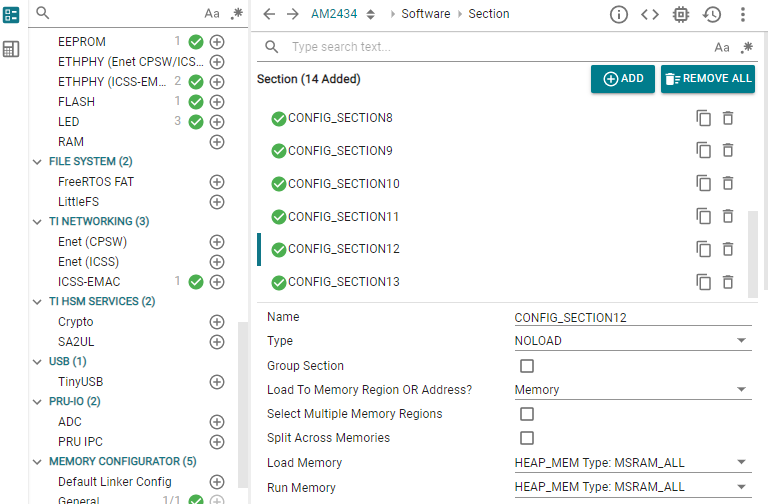Show generated code with brackets icon
The image size is (768, 504).
coord(650,14)
